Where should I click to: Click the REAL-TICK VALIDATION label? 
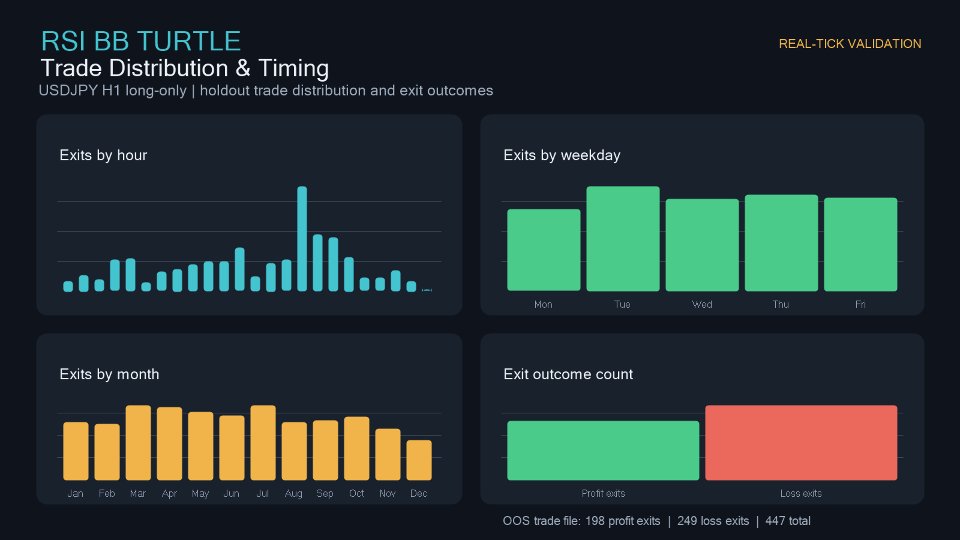pos(850,43)
